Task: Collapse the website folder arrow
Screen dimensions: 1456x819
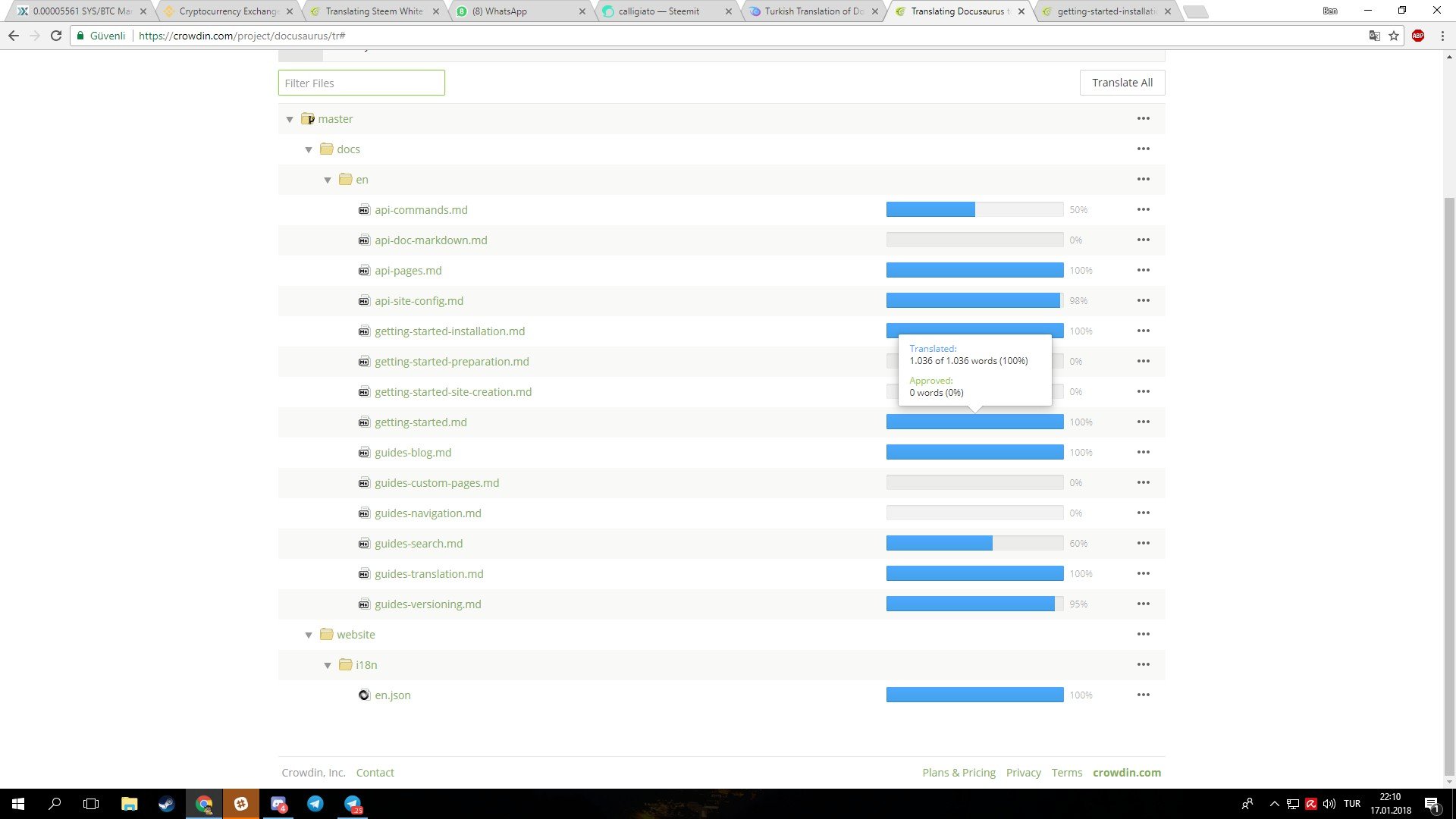Action: pyautogui.click(x=309, y=635)
